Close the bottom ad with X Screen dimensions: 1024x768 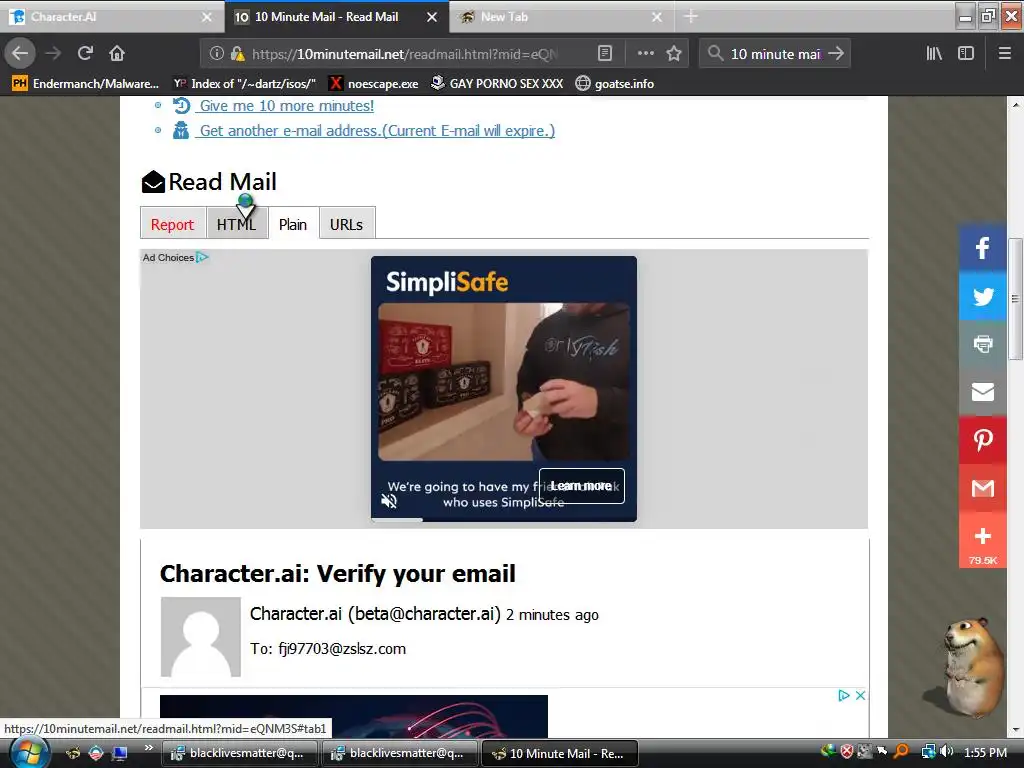coord(861,696)
